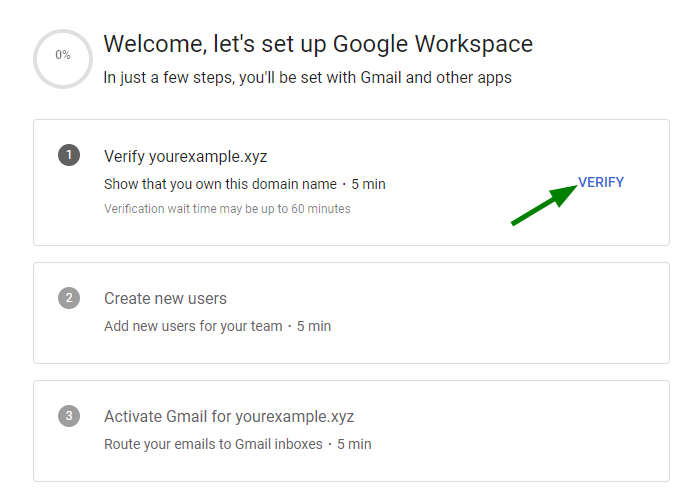Click '5 min' in the Activate Gmail card
This screenshot has height=499, width=697.
coord(354,443)
